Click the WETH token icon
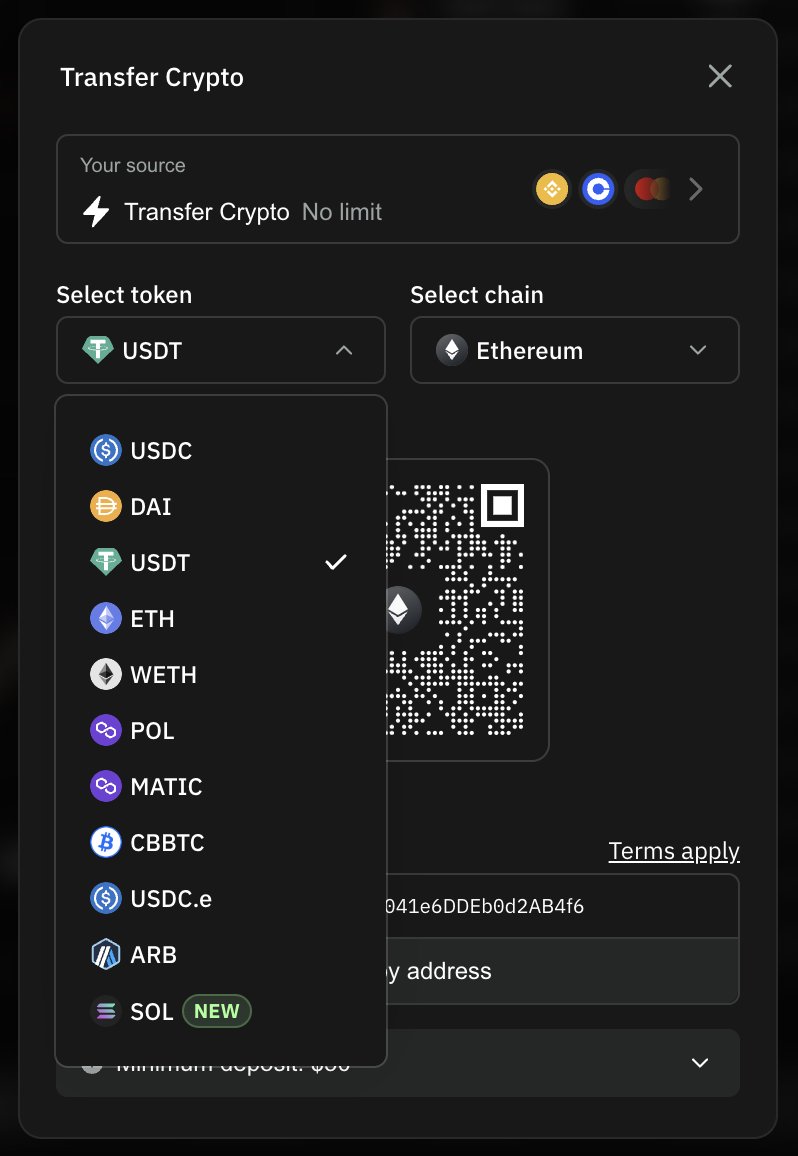 (105, 675)
